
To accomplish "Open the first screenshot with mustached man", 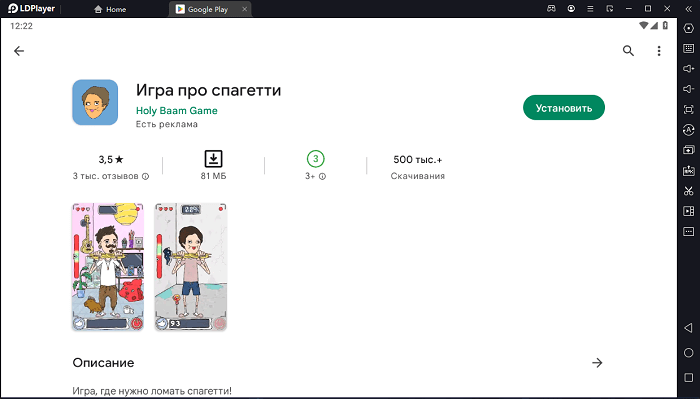I will (x=108, y=267).
